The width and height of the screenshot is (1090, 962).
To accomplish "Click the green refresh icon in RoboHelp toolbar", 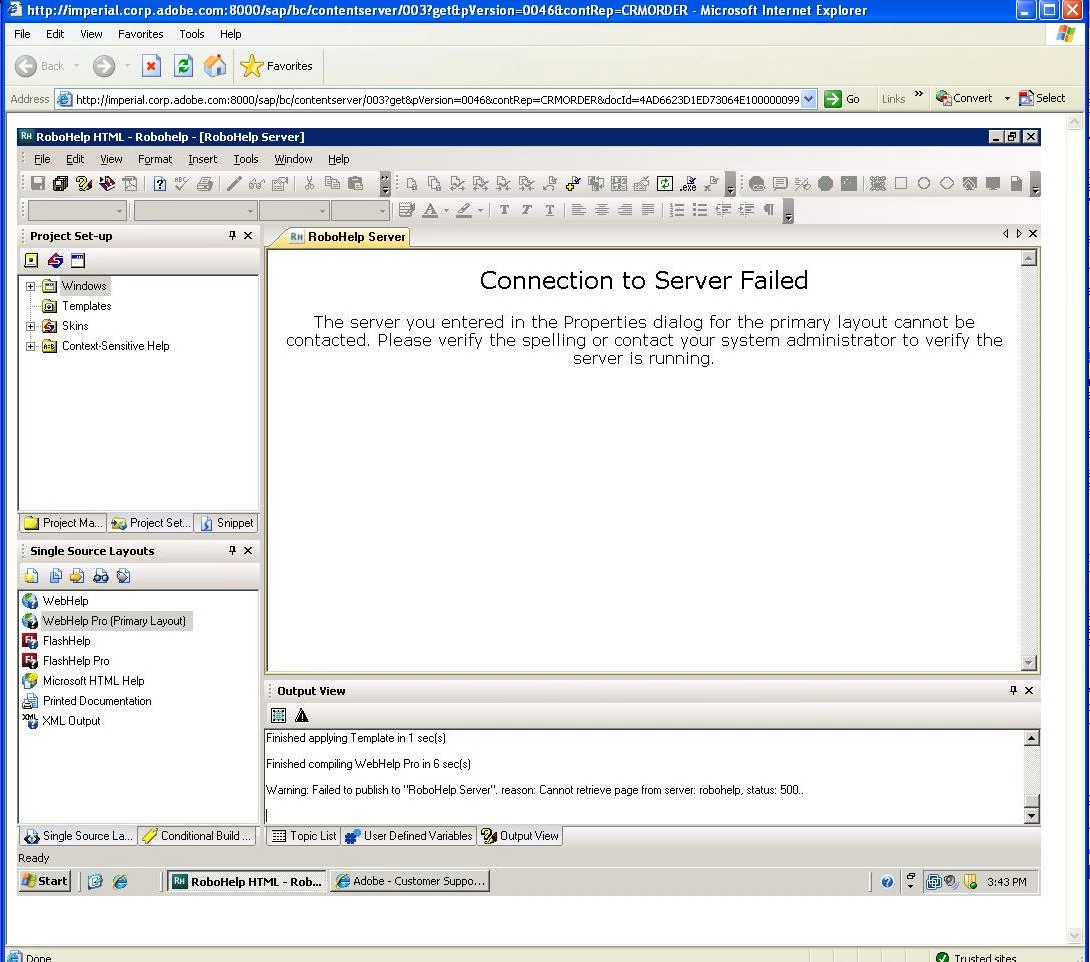I will (665, 184).
